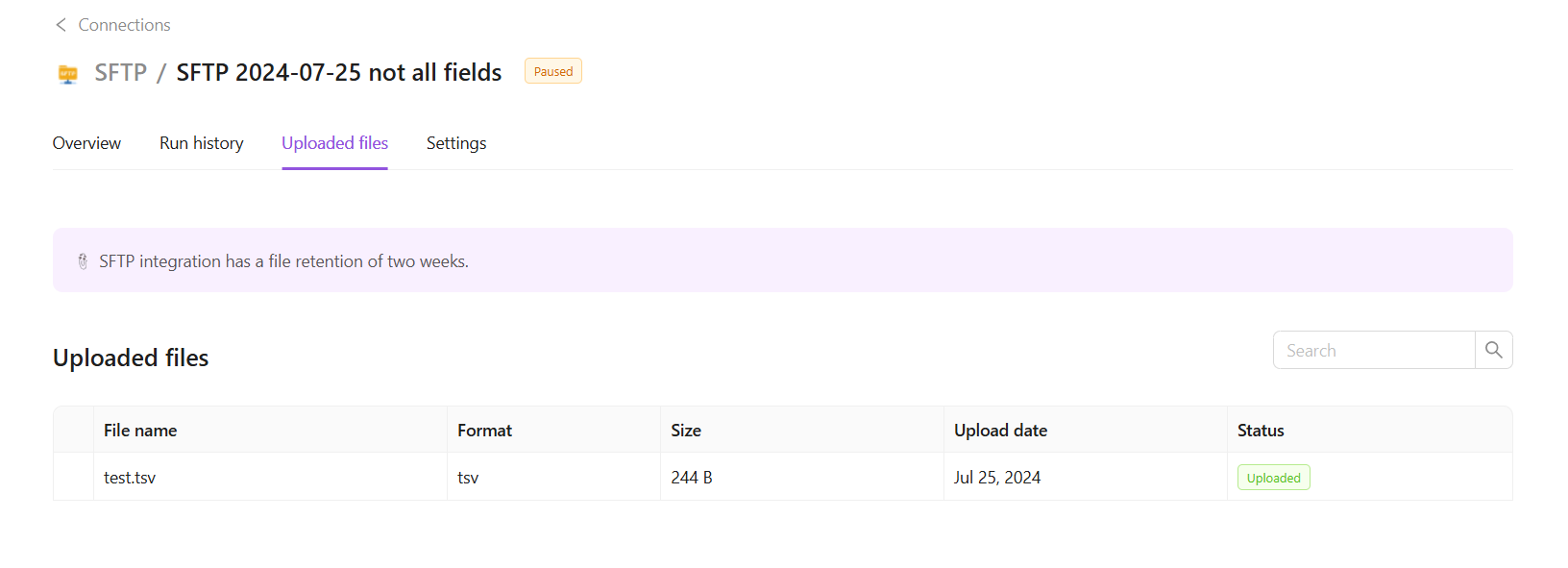The height and width of the screenshot is (568, 1568).
Task: Click the SFTP folder icon in the header
Action: 67,74
